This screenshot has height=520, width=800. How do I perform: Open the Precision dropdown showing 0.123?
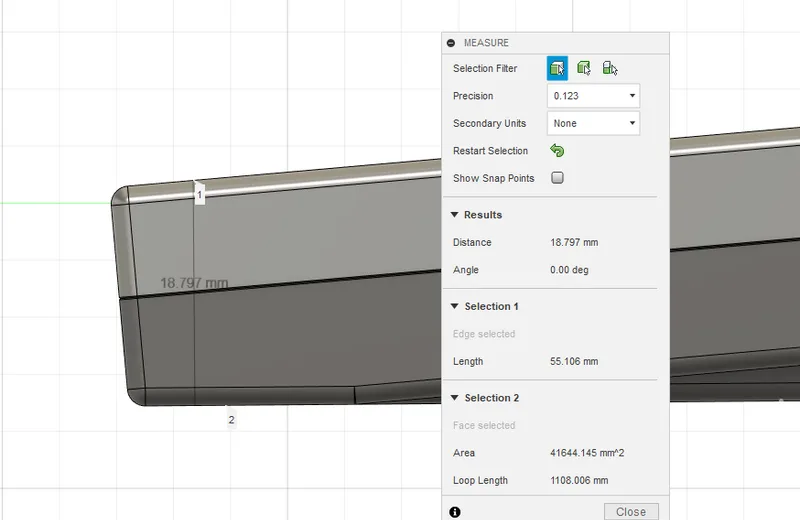(593, 96)
